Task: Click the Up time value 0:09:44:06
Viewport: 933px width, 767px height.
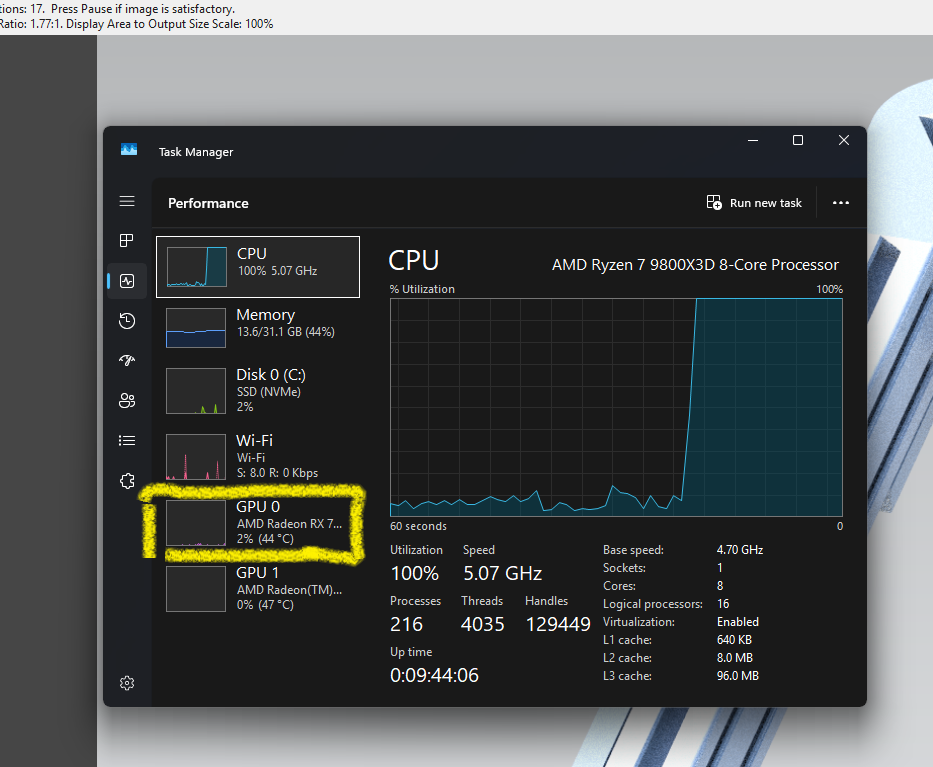Action: pyautogui.click(x=434, y=675)
